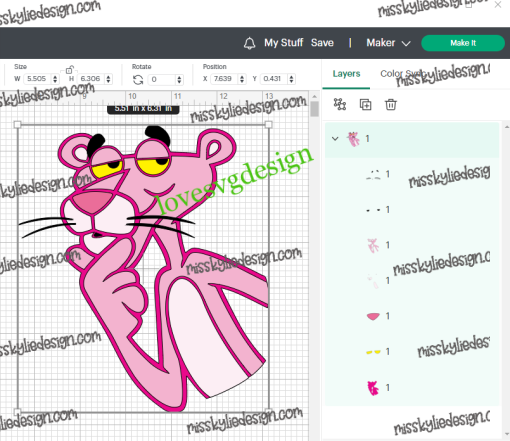Click the layers panel scroll up arrow
Image resolution: width=510 pixels, height=441 pixels.
pyautogui.click(x=507, y=127)
